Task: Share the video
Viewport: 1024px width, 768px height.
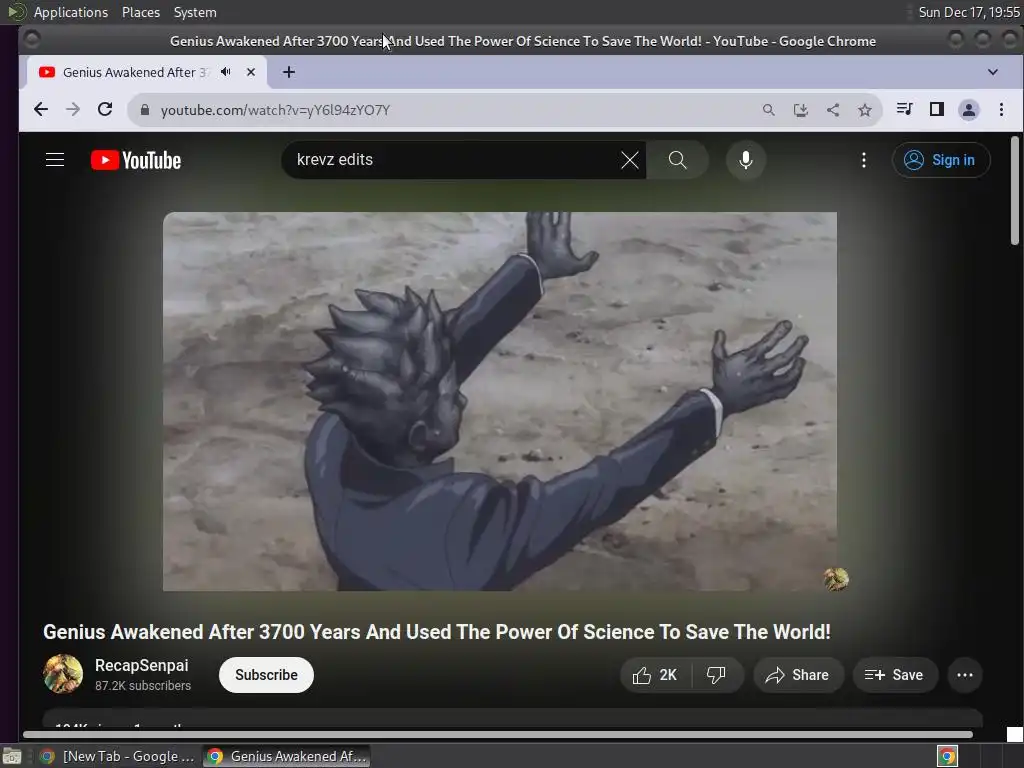Action: pyautogui.click(x=798, y=675)
